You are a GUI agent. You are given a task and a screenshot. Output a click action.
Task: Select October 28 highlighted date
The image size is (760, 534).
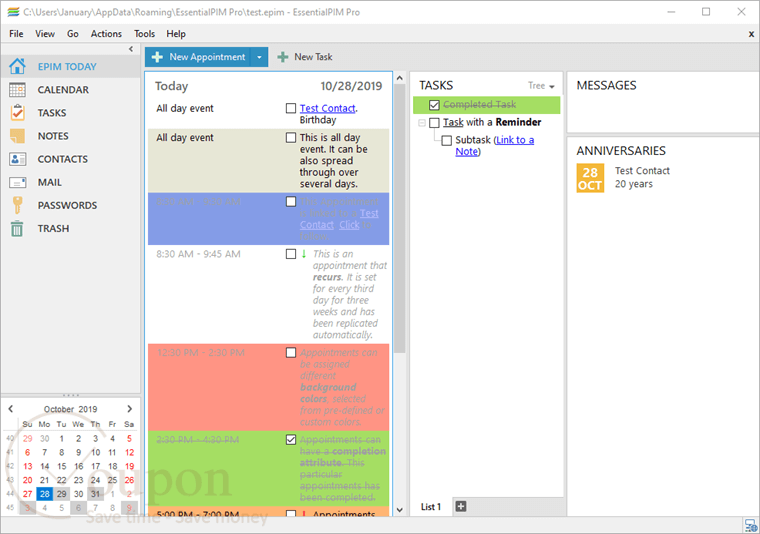point(45,494)
